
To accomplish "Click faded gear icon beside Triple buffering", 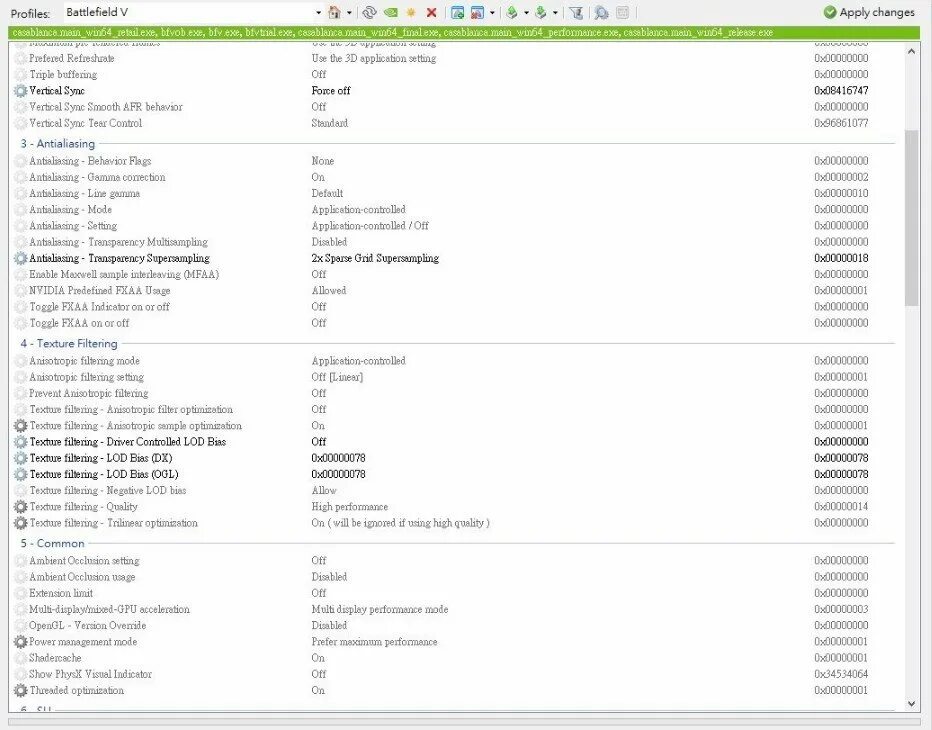I will [21, 74].
